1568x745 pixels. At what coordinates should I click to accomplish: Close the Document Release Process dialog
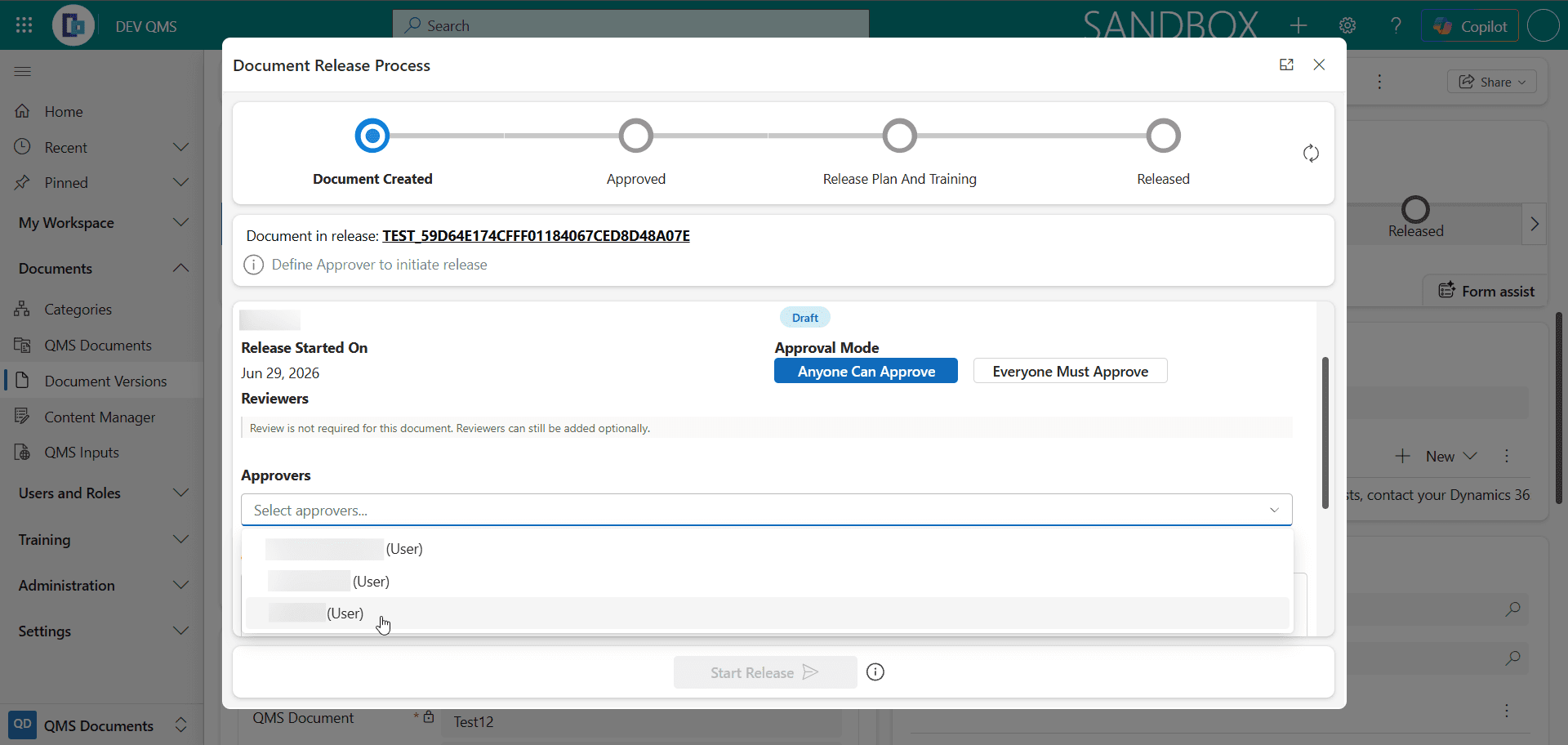tap(1319, 65)
